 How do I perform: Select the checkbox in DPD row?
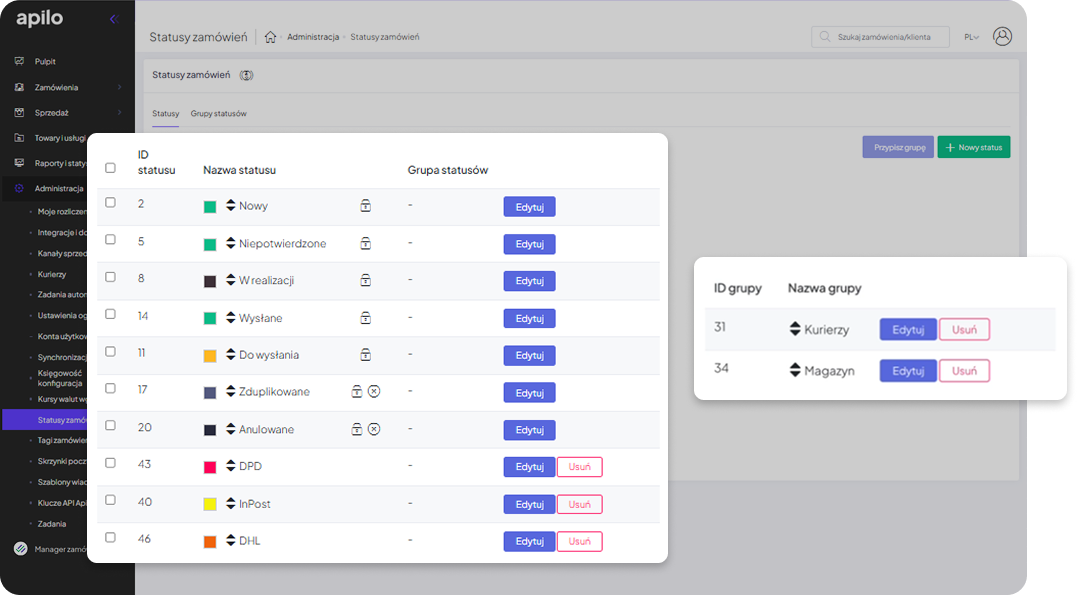(x=111, y=463)
